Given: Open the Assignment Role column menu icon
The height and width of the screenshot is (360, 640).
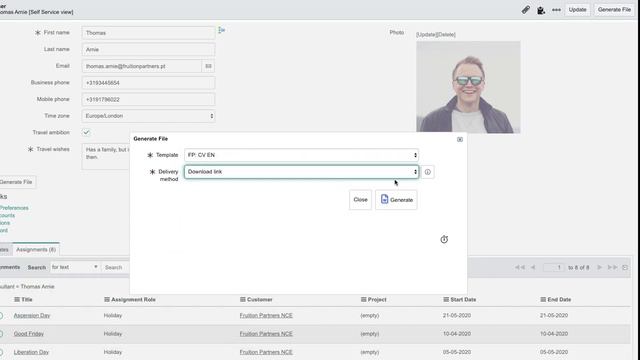Looking at the screenshot, I should [x=107, y=300].
